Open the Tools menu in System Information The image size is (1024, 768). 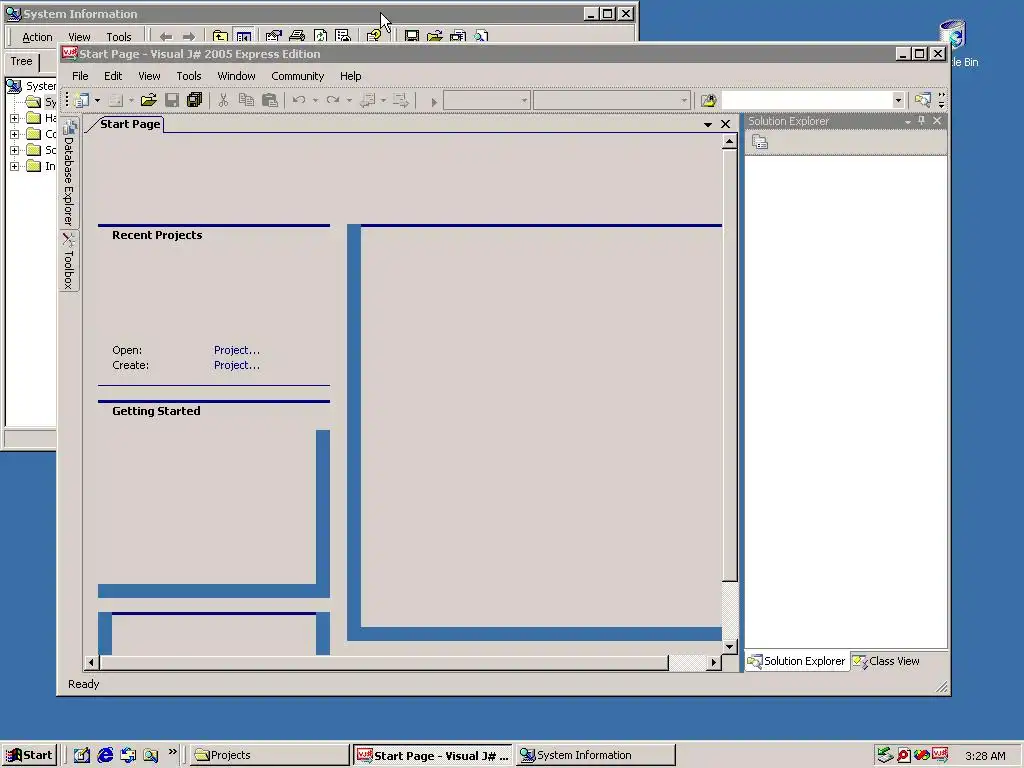click(x=119, y=37)
